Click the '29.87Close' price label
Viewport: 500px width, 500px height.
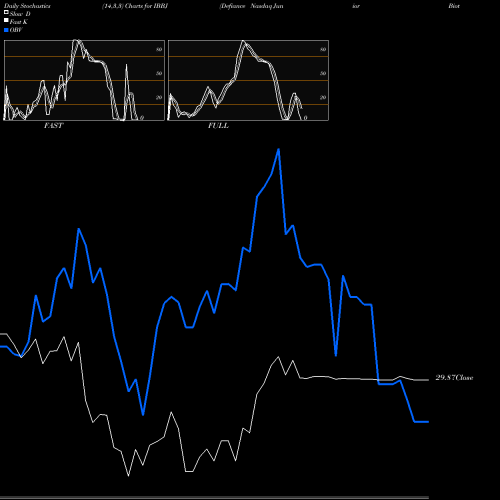pos(454,378)
